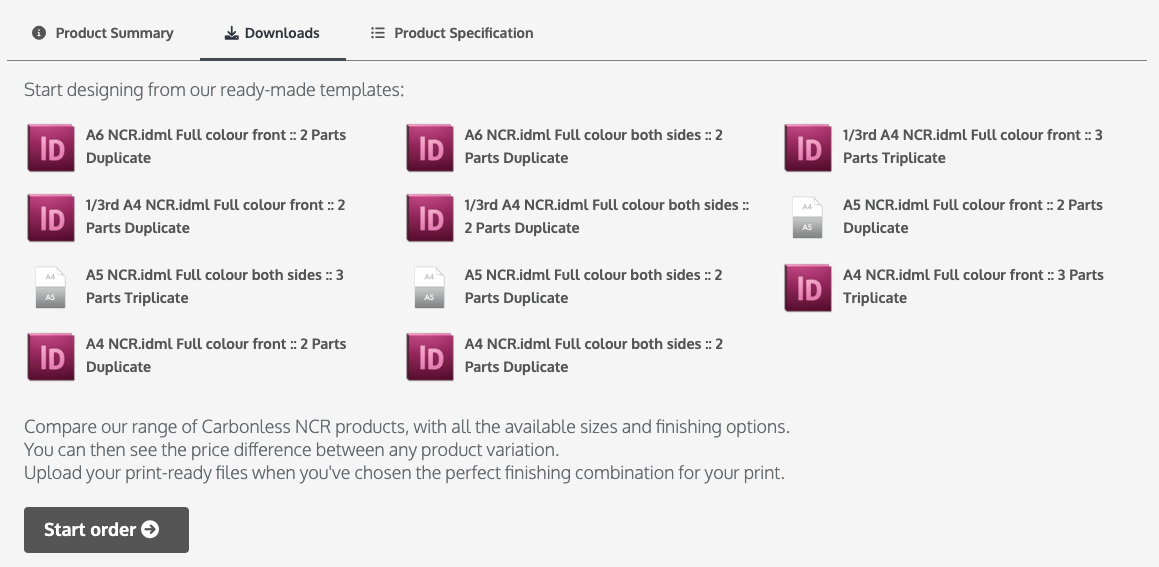Select the Downloads tab
Image resolution: width=1159 pixels, height=567 pixels.
click(272, 33)
